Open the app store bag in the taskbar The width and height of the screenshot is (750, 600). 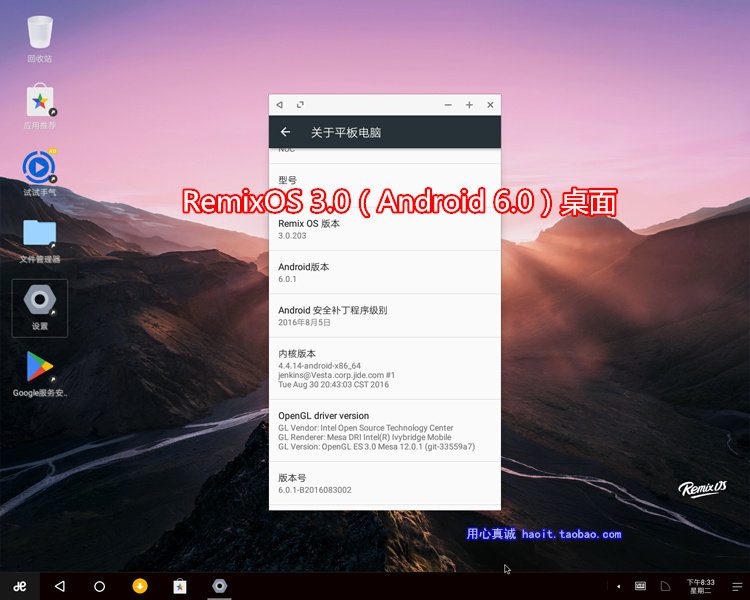180,586
